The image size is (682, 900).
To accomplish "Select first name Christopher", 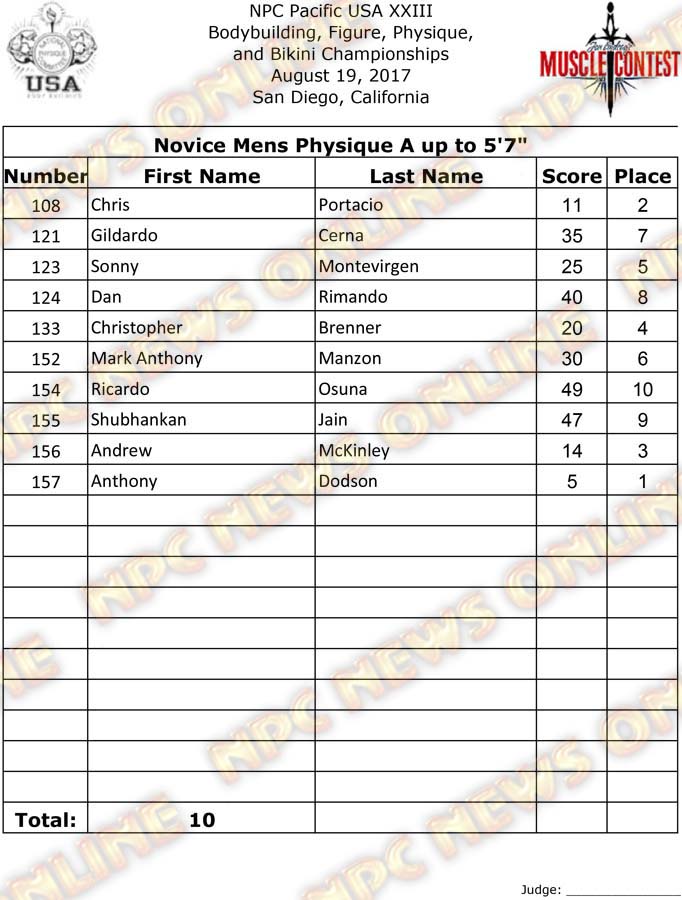I will (x=137, y=327).
